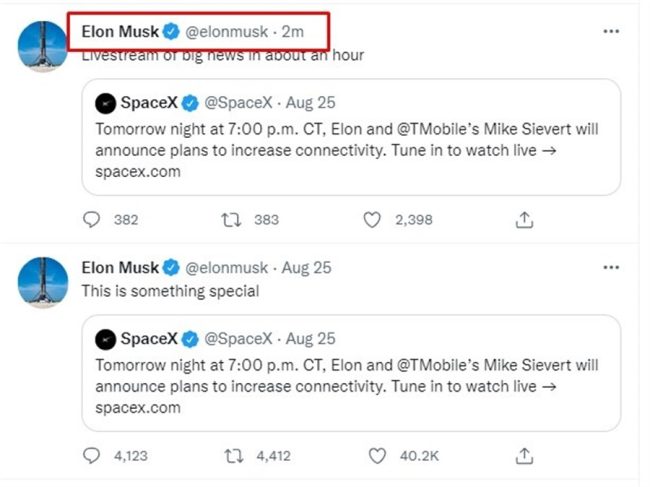The image size is (650, 487).
Task: Share the 'This is something special' tweet
Action: coord(524,456)
